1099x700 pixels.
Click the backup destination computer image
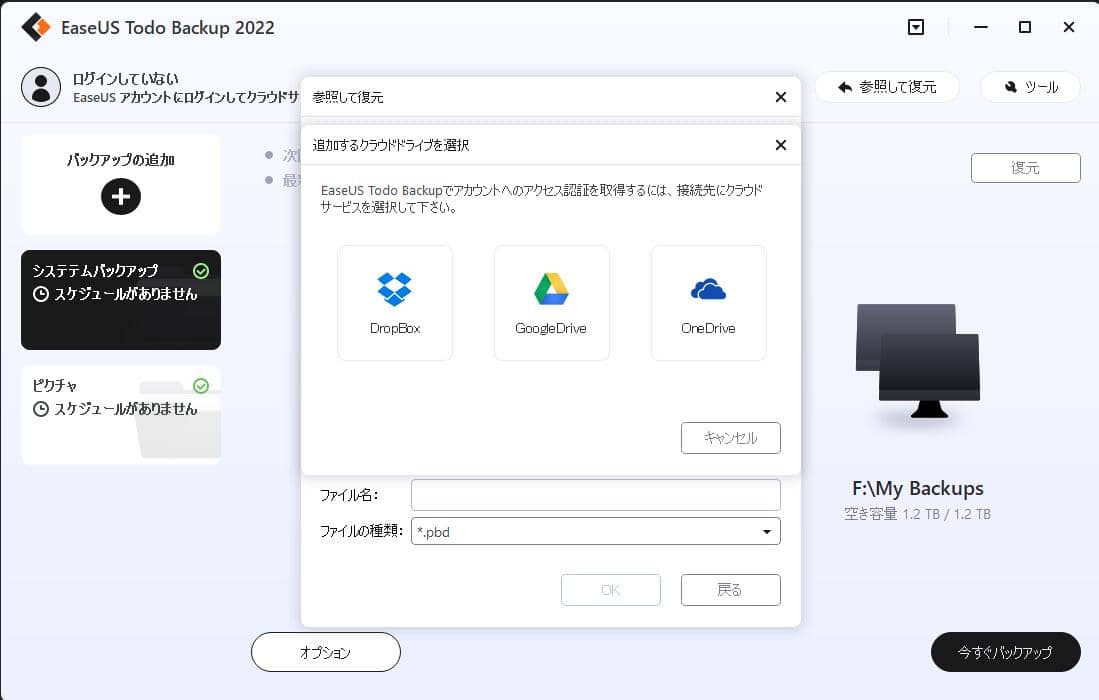pos(917,362)
